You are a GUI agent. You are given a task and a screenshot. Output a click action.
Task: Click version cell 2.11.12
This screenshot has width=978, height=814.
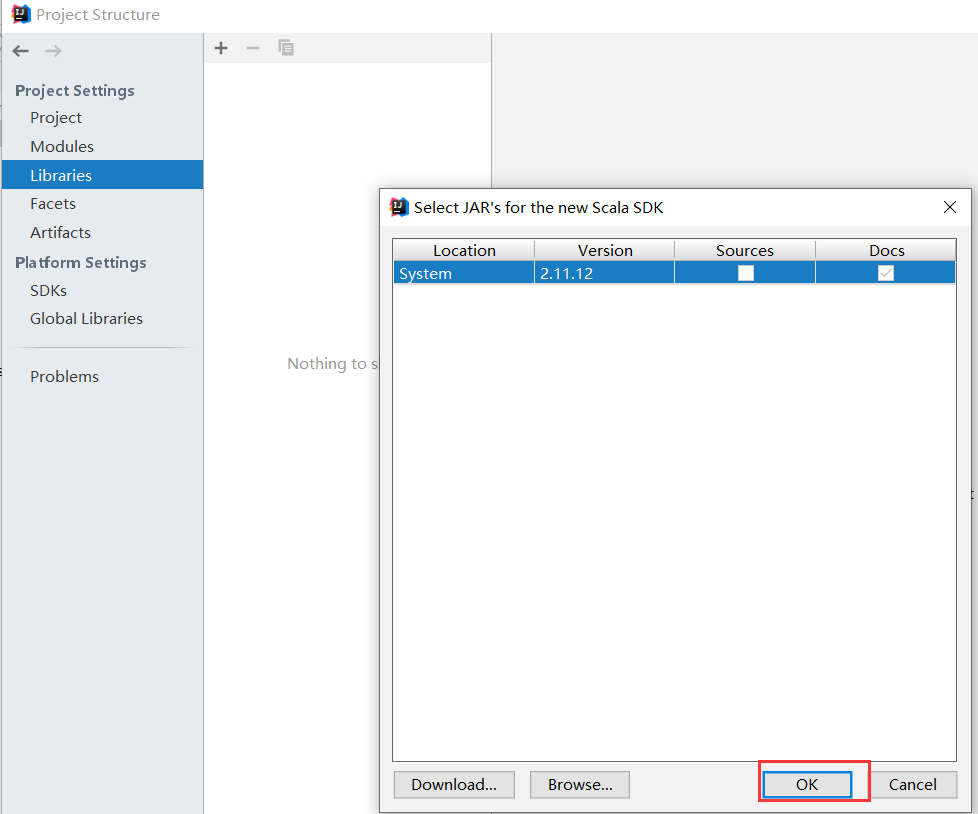pos(604,273)
